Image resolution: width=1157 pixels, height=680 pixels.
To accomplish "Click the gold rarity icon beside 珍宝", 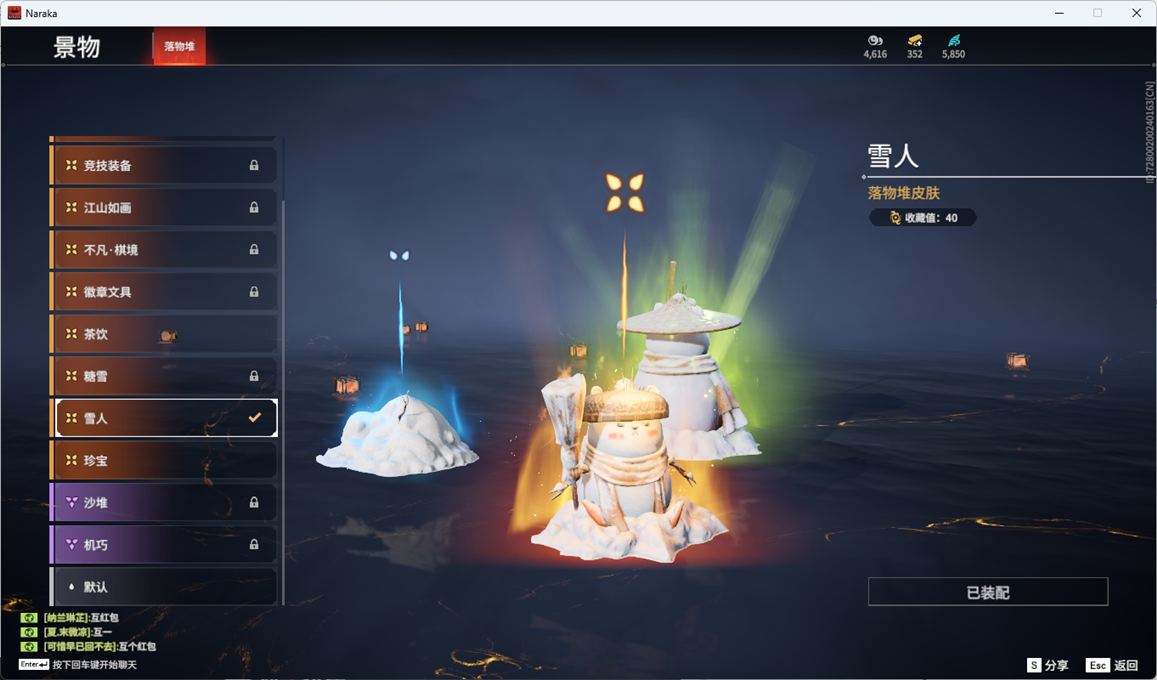I will click(72, 460).
